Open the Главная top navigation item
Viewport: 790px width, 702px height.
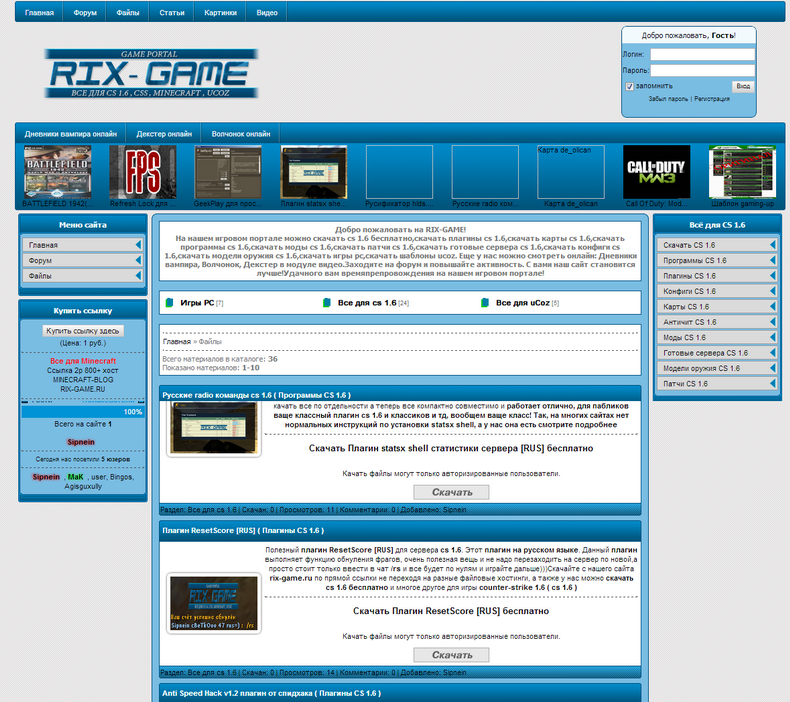click(39, 13)
